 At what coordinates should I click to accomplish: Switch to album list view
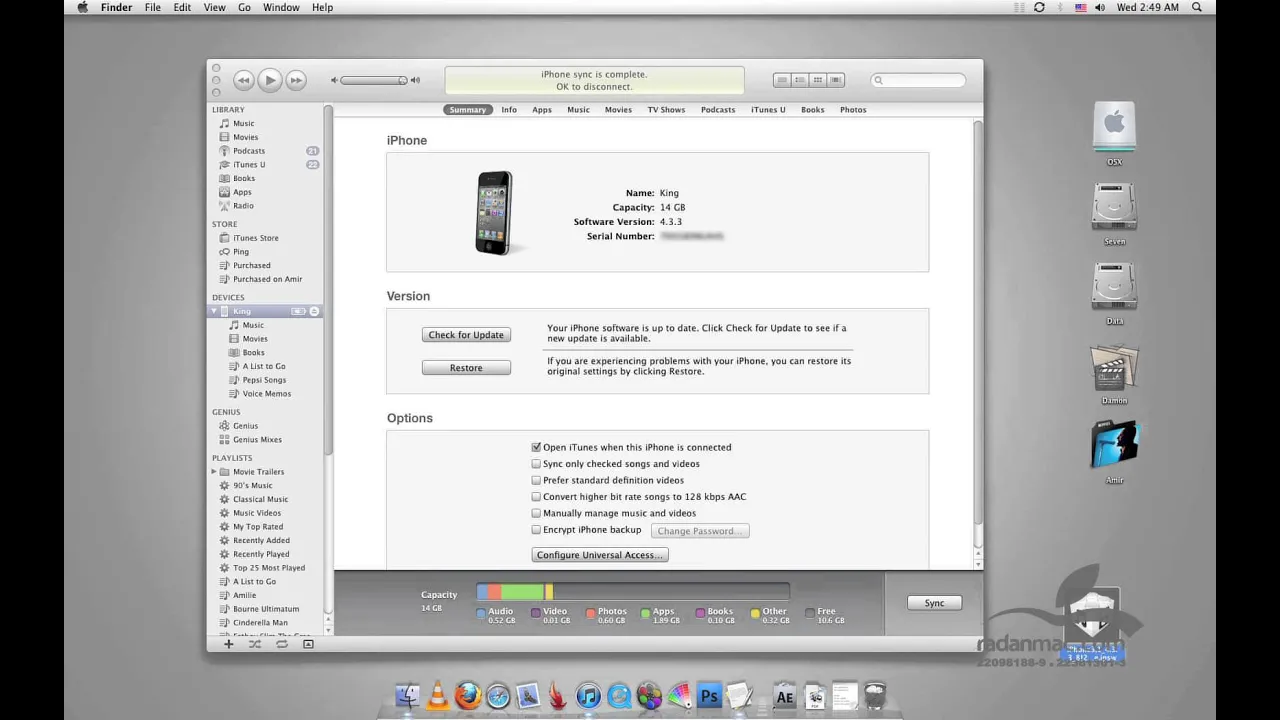point(800,80)
